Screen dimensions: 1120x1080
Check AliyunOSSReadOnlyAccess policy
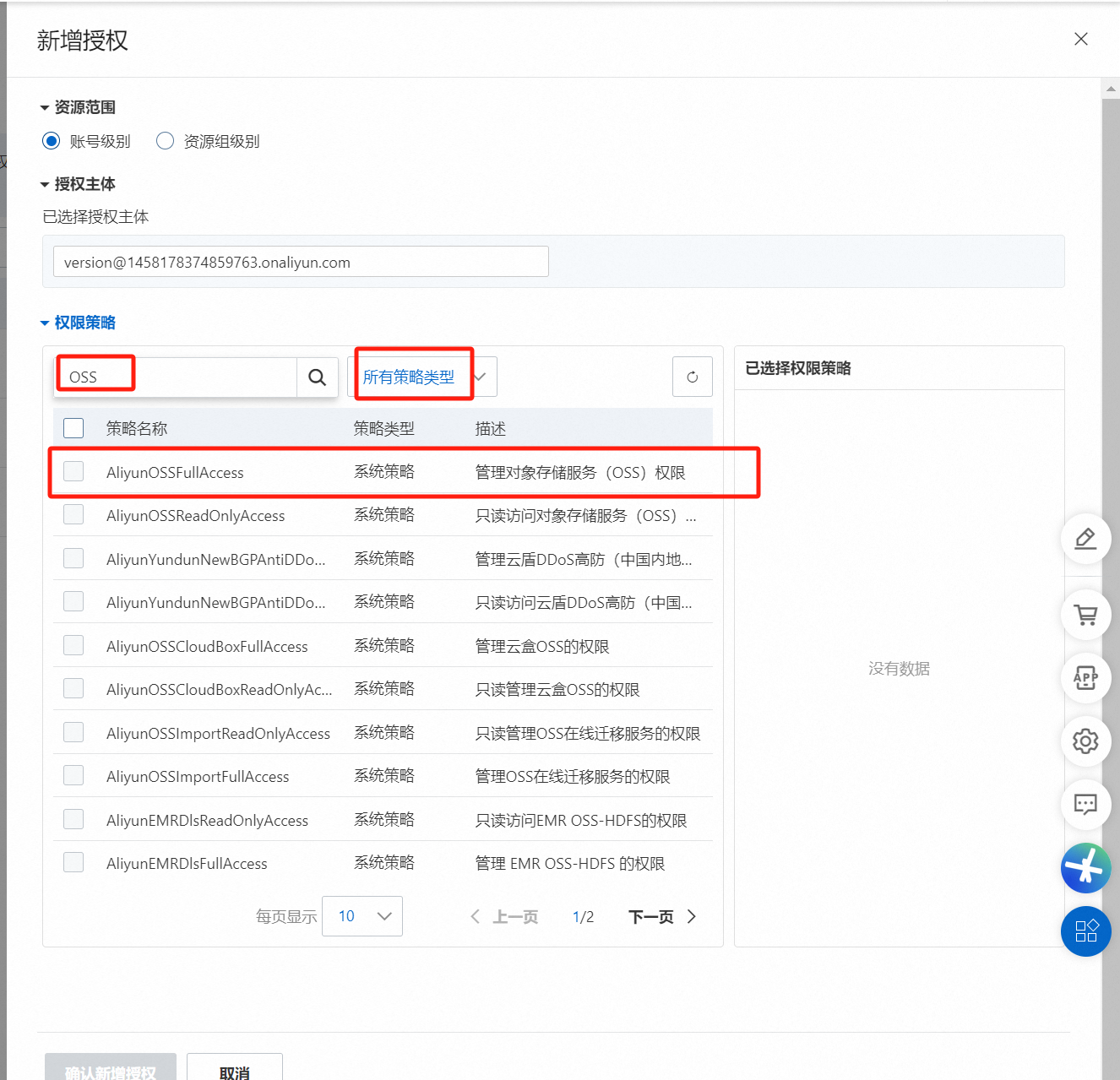pos(73,514)
